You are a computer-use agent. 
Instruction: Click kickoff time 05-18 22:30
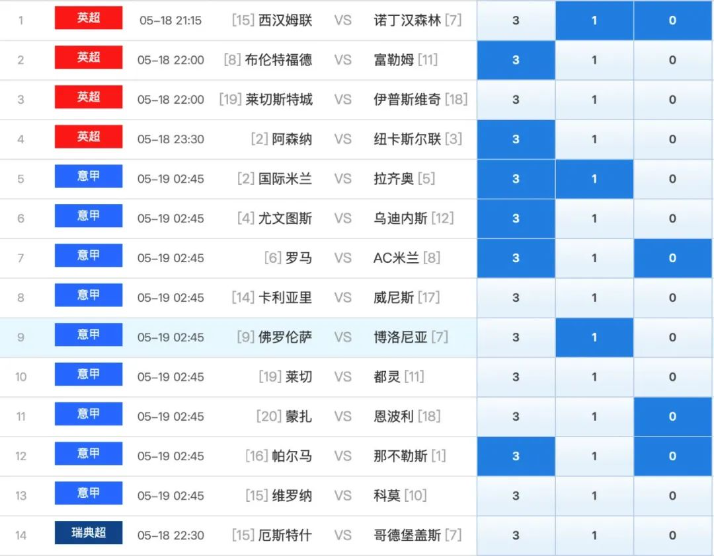point(171,536)
